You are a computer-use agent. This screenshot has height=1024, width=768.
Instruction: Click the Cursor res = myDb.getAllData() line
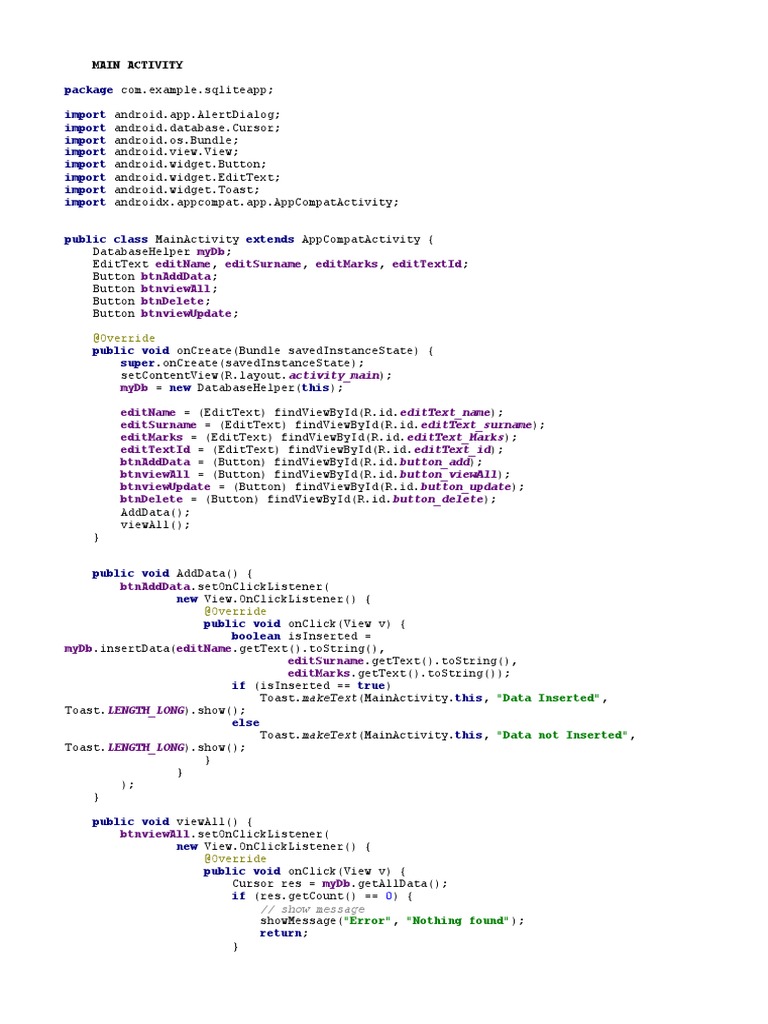[340, 884]
